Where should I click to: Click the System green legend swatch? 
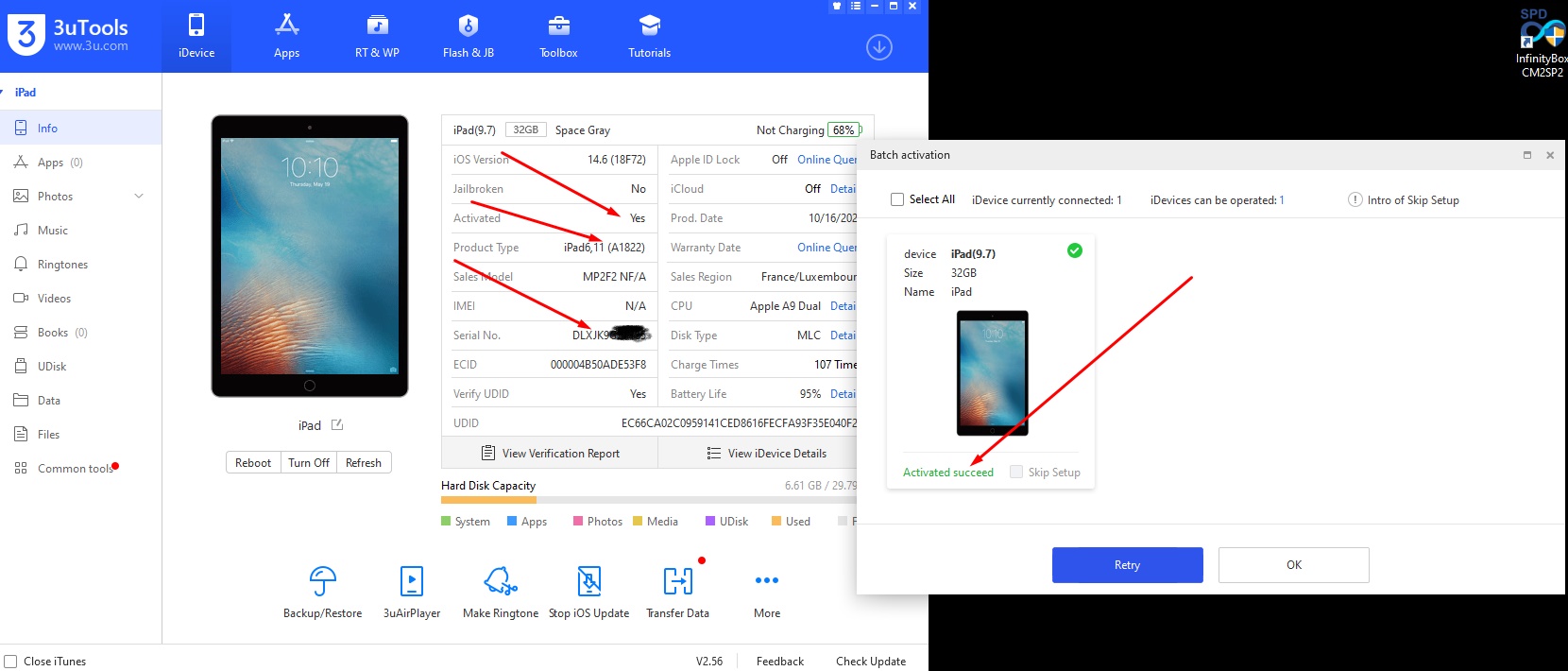click(x=446, y=521)
